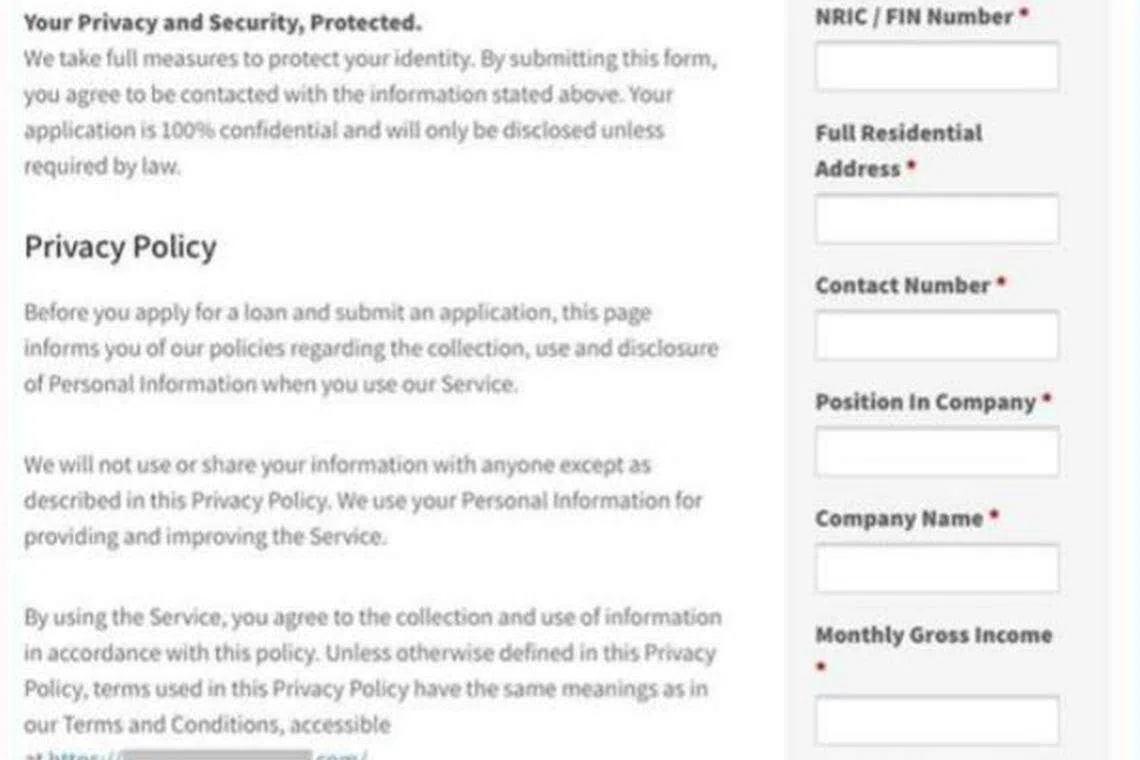Click the Contact Number label text
Viewport: 1140px width, 760px height.
[x=902, y=285]
